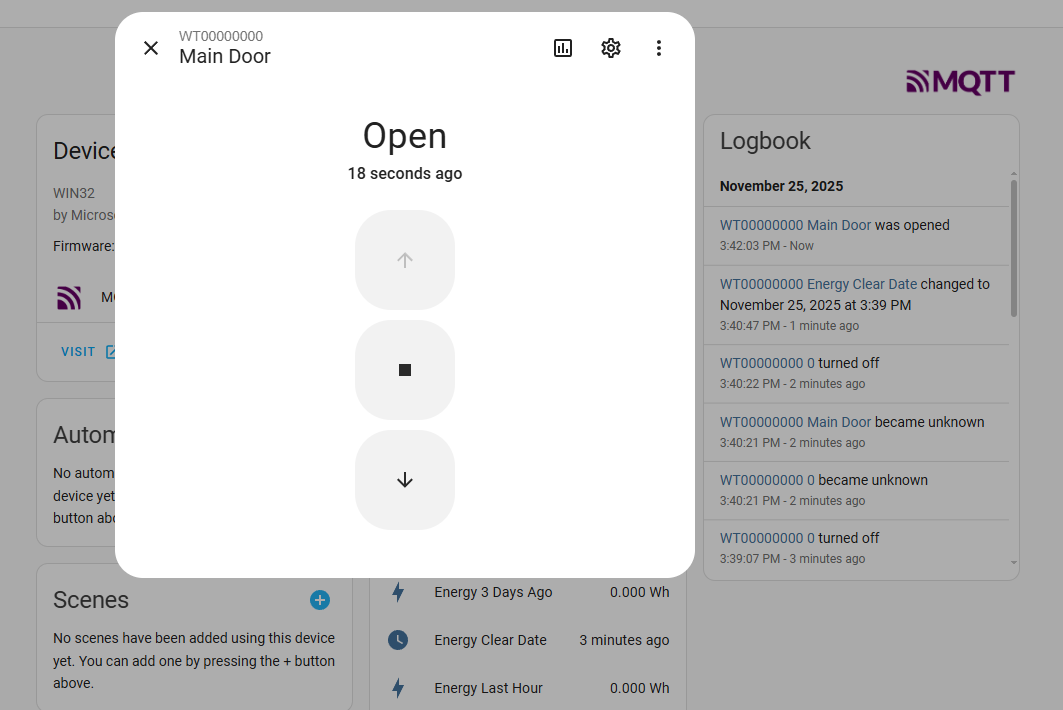The height and width of the screenshot is (710, 1063).
Task: Click the Energy 3 Days Ago lightning icon
Action: pos(398,592)
